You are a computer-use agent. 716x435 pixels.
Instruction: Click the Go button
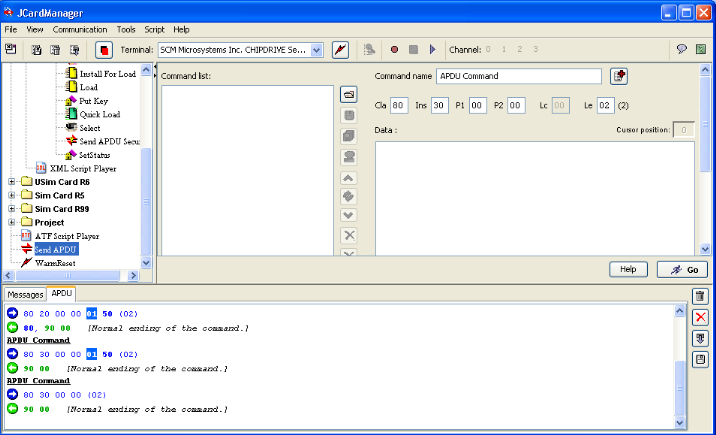point(682,270)
